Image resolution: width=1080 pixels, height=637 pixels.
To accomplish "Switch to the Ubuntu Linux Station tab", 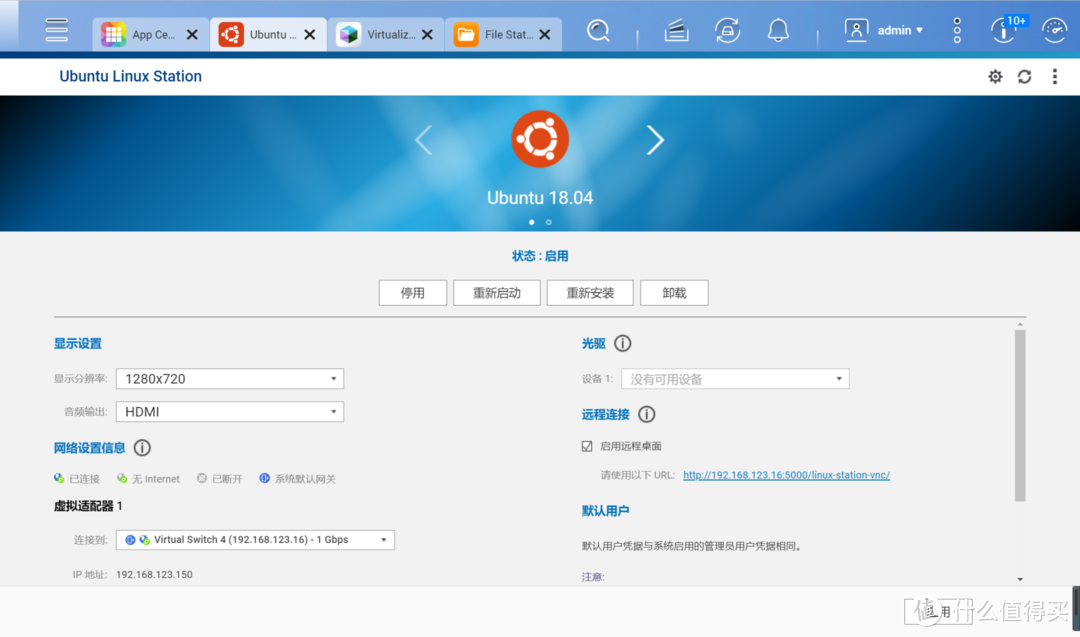I will click(x=269, y=34).
